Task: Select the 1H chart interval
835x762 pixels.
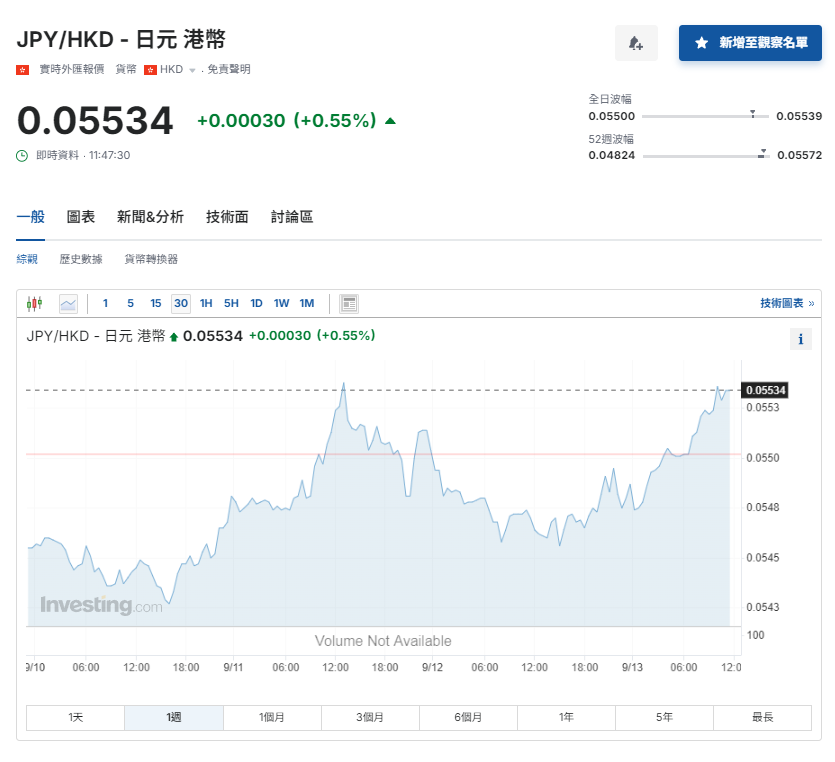Action: pos(205,303)
